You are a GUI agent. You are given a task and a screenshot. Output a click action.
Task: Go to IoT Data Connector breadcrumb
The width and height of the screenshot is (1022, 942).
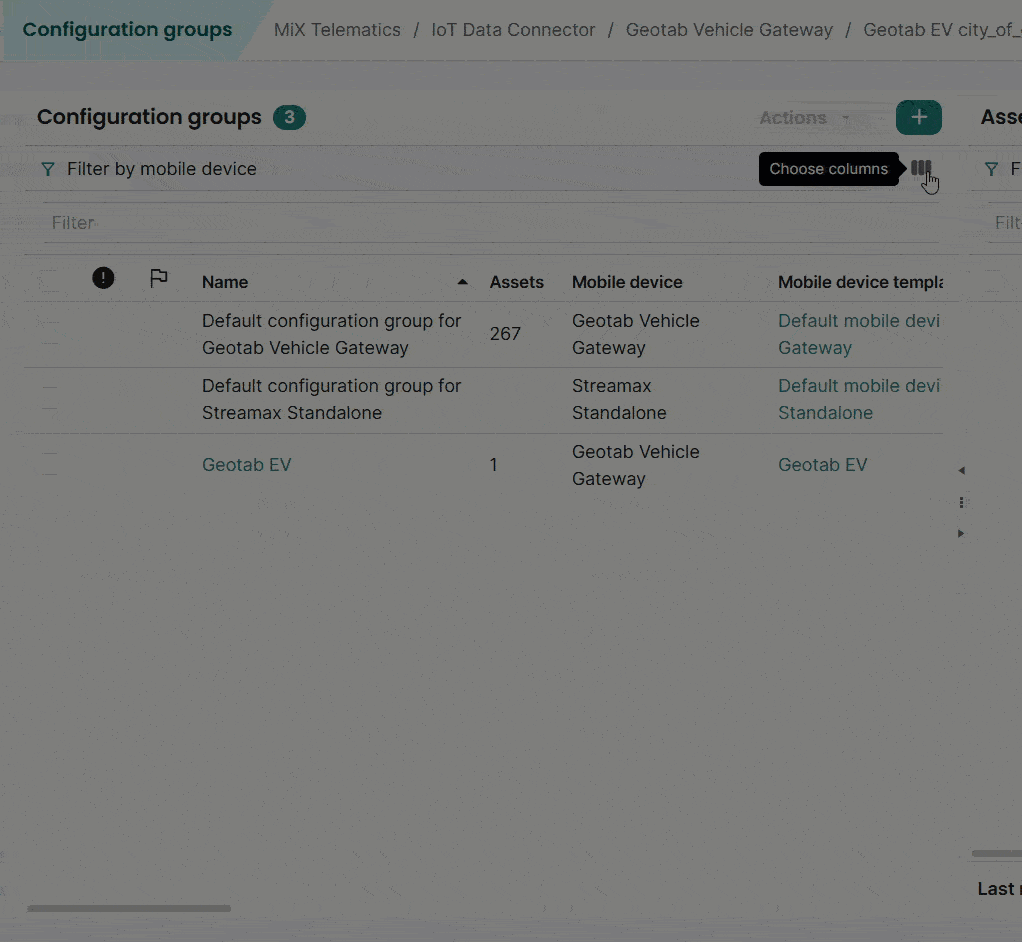[513, 30]
